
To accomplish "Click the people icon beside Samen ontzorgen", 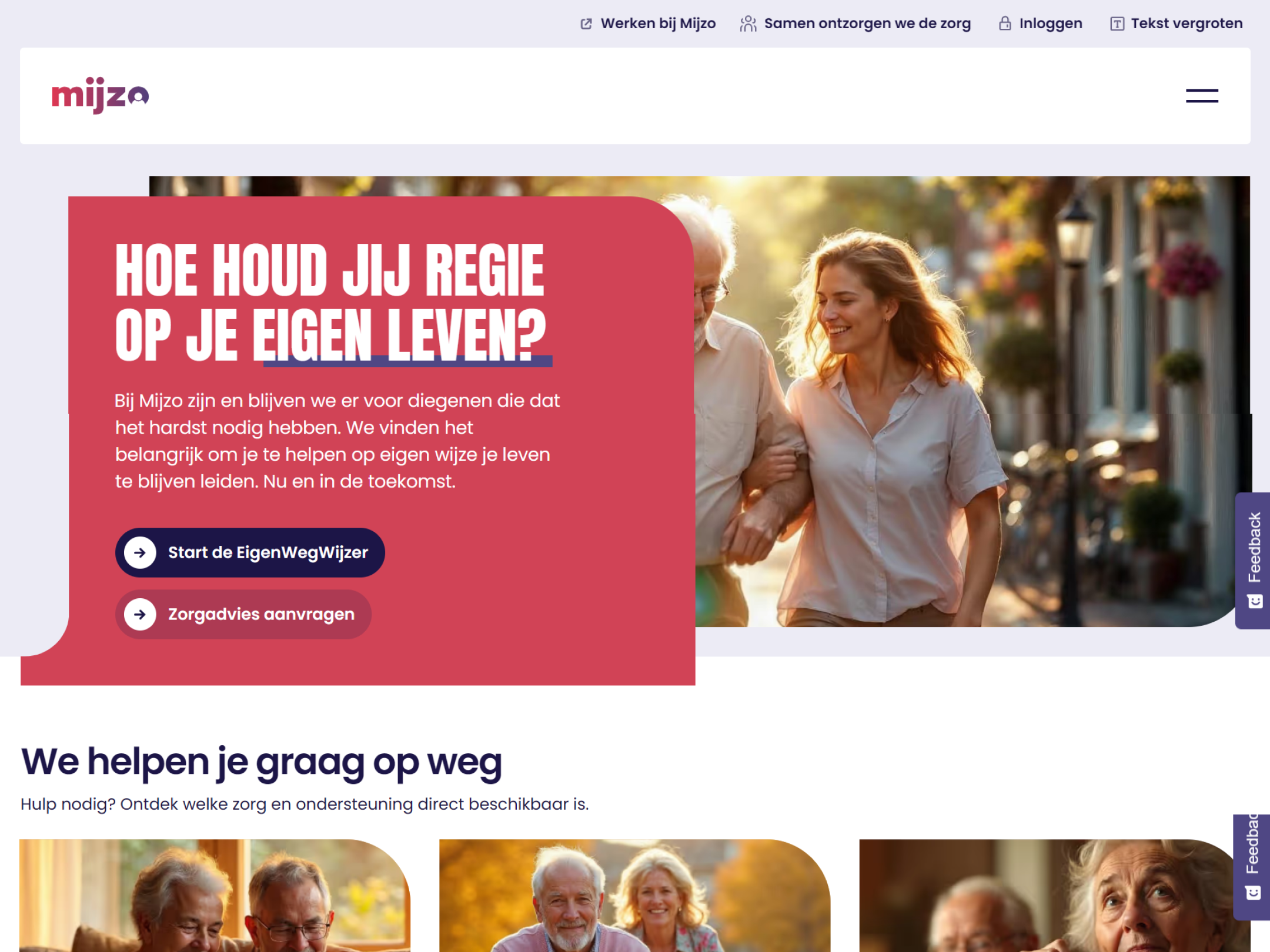I will pos(748,24).
